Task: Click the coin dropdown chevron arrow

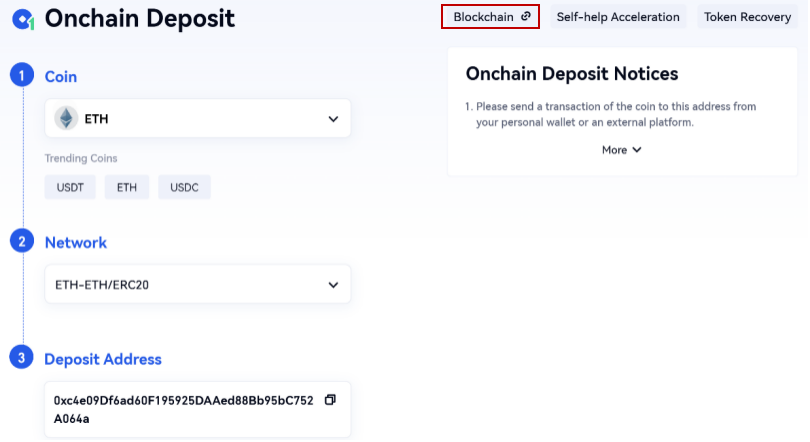Action: click(x=334, y=119)
